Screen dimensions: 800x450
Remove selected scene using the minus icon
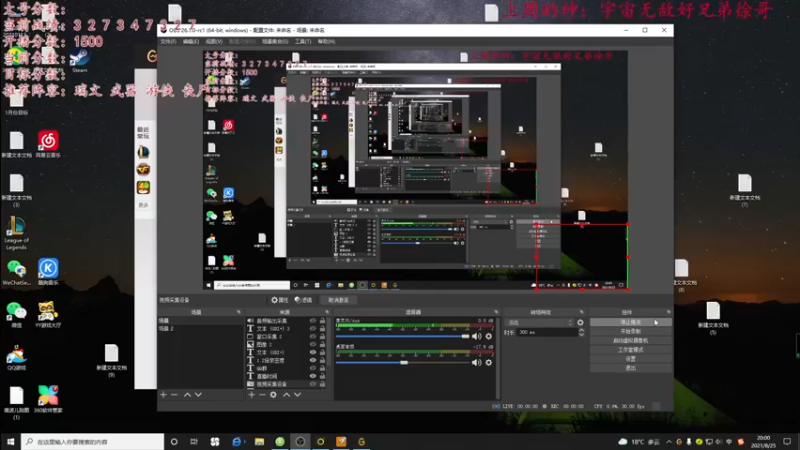pos(174,394)
